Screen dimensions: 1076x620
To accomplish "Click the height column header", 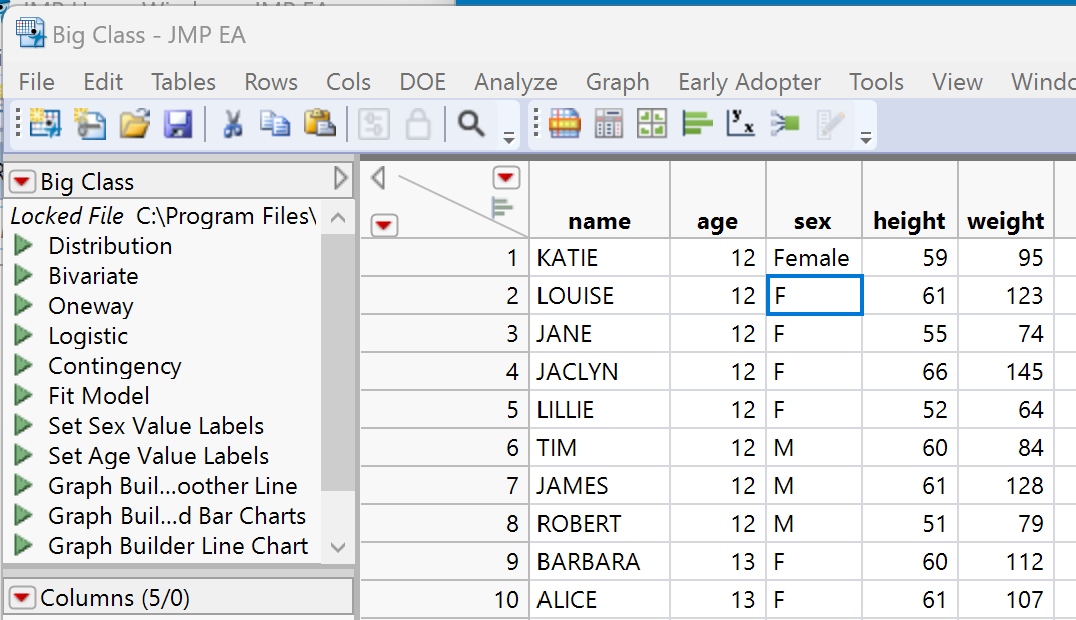I will [909, 221].
